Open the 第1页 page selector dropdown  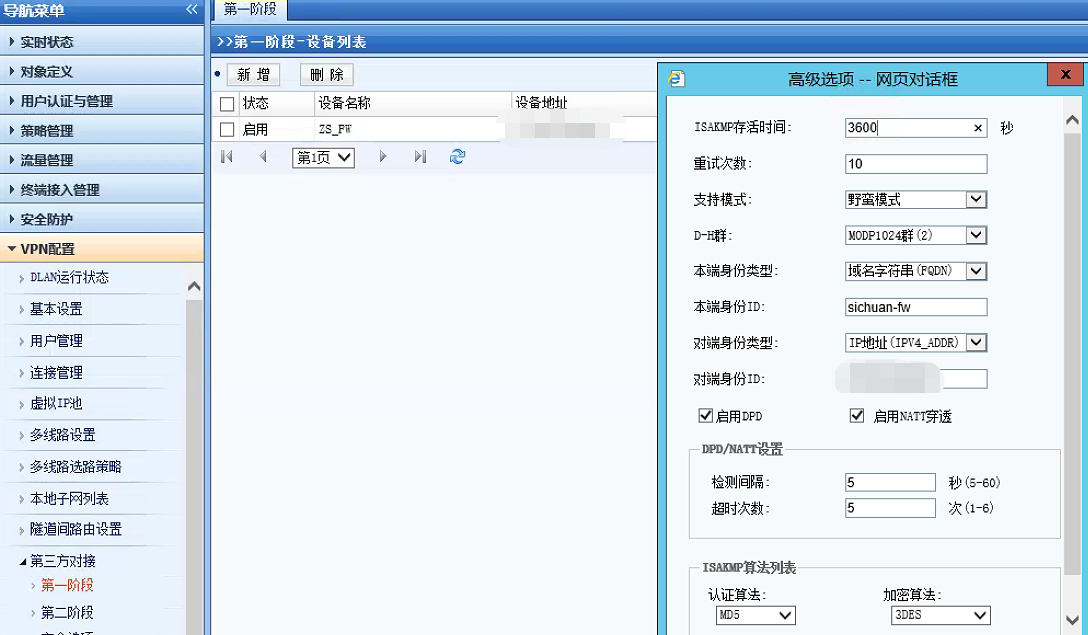pyautogui.click(x=323, y=158)
